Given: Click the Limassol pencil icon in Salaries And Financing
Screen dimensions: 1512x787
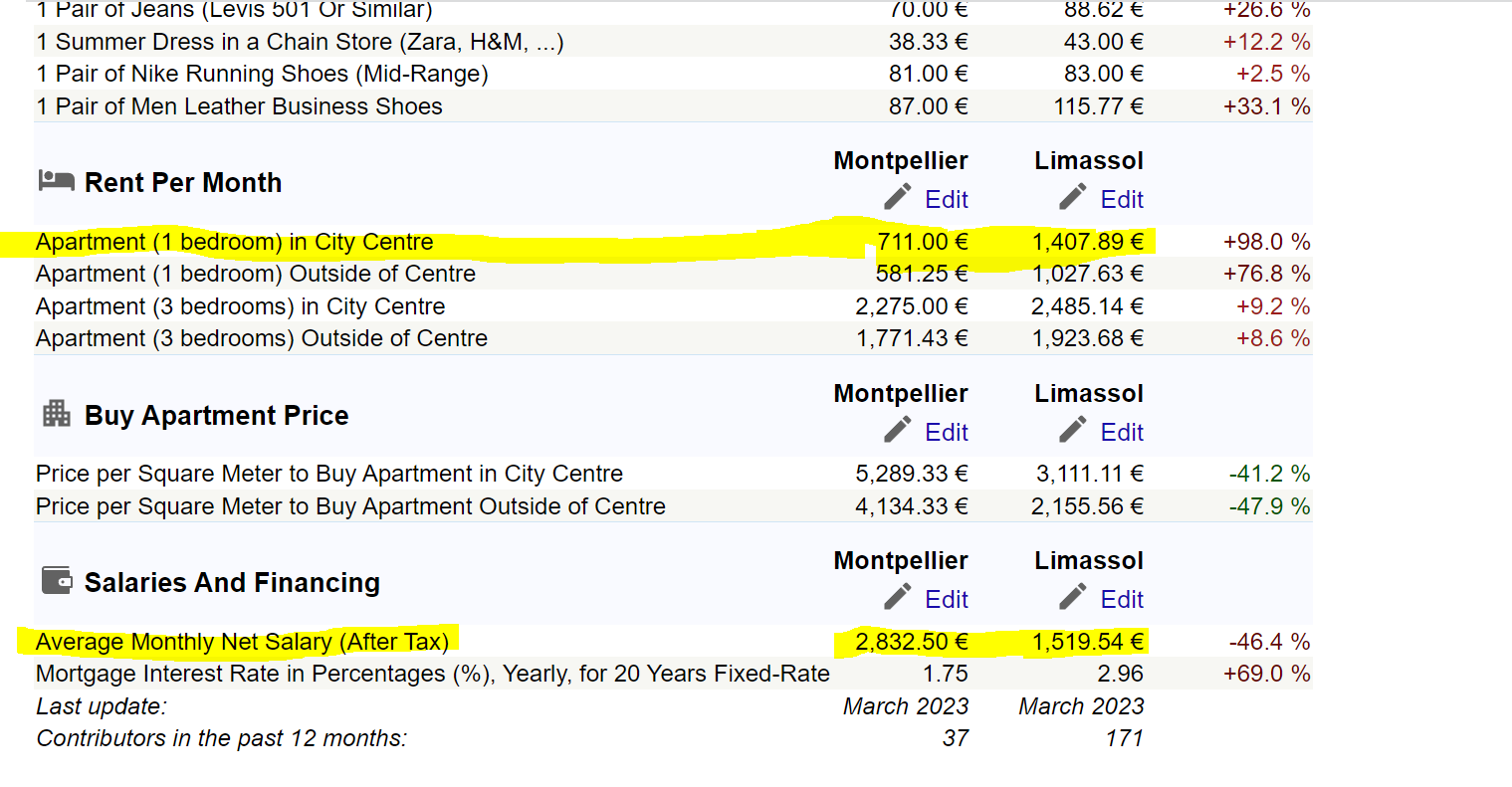Looking at the screenshot, I should click(x=1072, y=598).
